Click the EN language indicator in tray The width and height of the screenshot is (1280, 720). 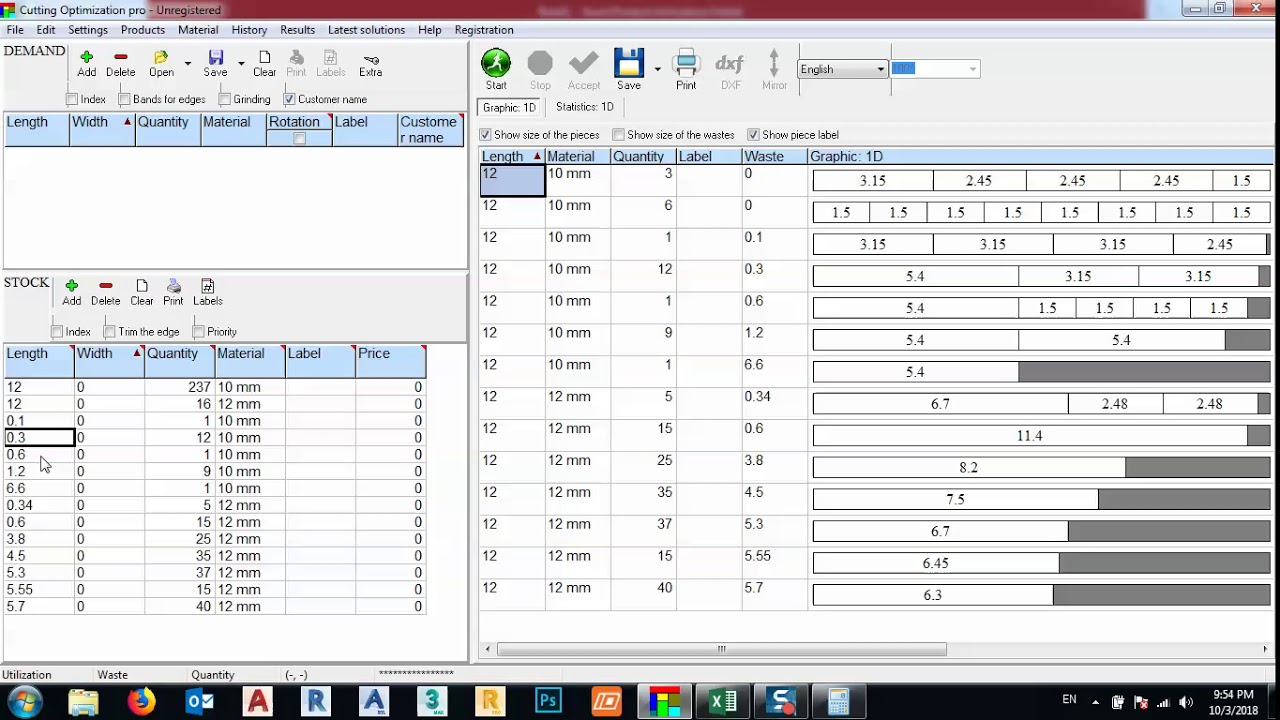pos(1069,699)
